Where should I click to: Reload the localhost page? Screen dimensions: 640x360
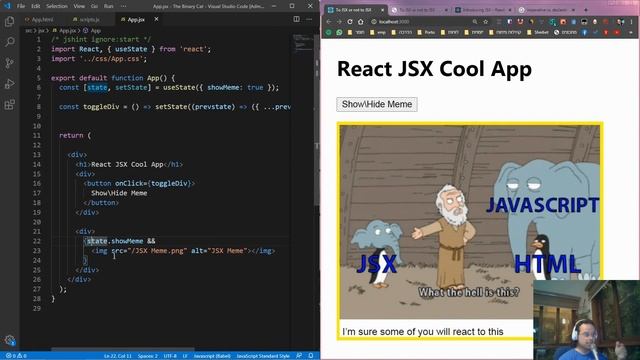pos(350,22)
